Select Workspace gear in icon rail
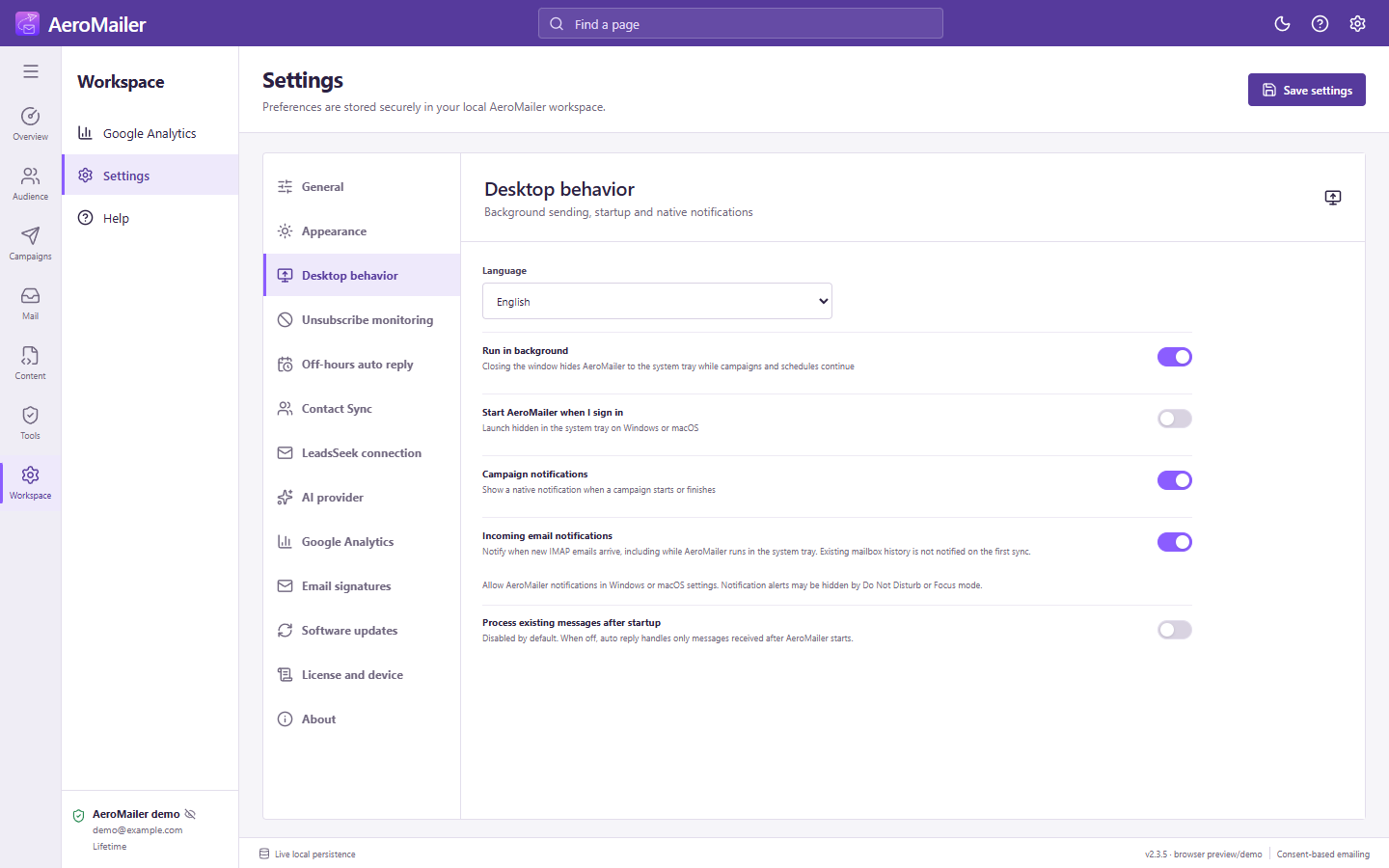Viewport: 1389px width, 868px height. pos(31,482)
